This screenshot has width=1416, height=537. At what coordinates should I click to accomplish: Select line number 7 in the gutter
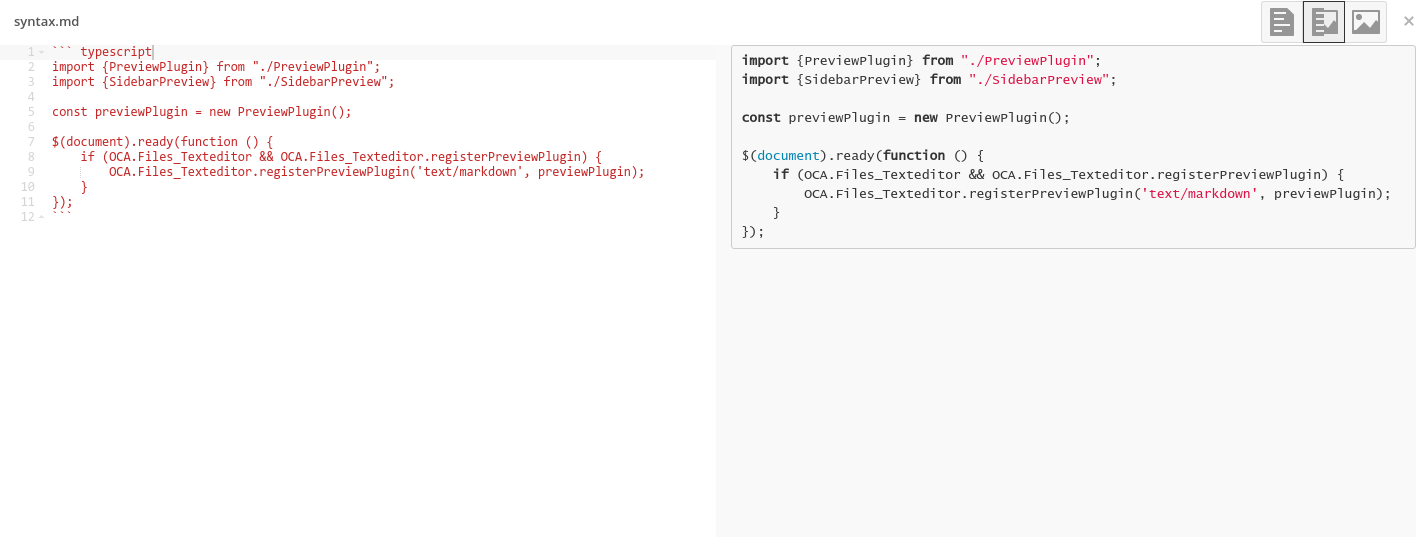[31, 142]
